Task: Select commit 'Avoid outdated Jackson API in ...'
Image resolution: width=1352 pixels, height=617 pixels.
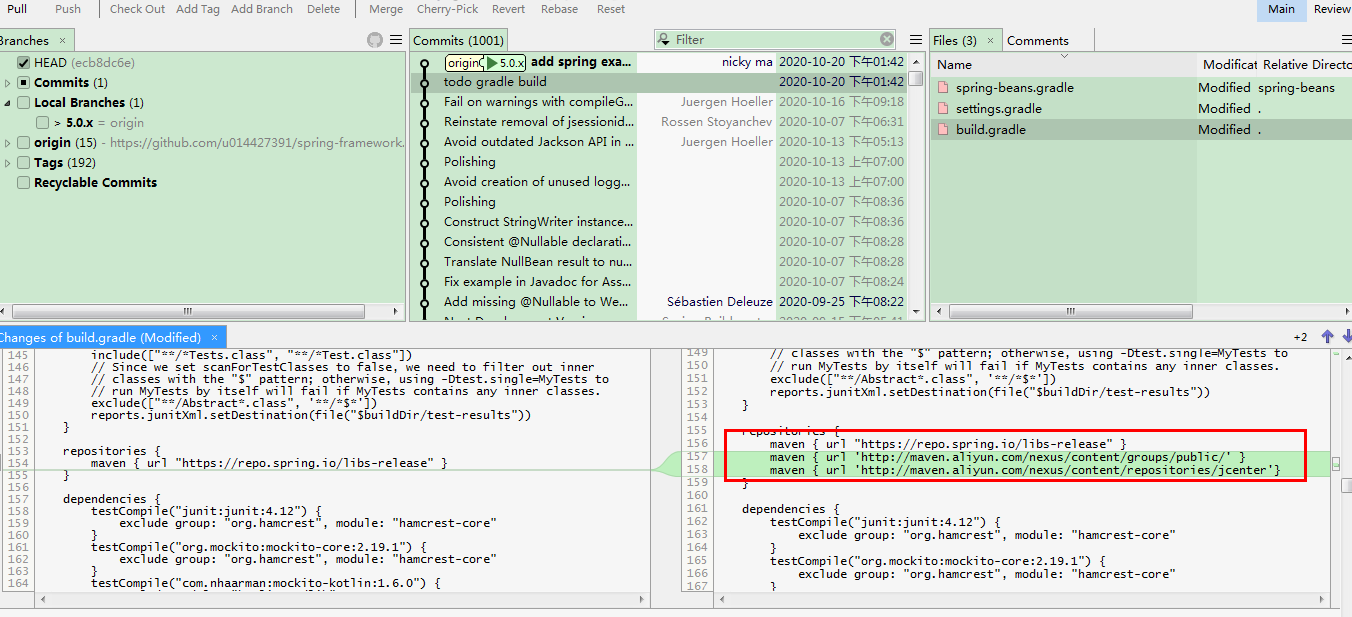Action: pos(659,142)
